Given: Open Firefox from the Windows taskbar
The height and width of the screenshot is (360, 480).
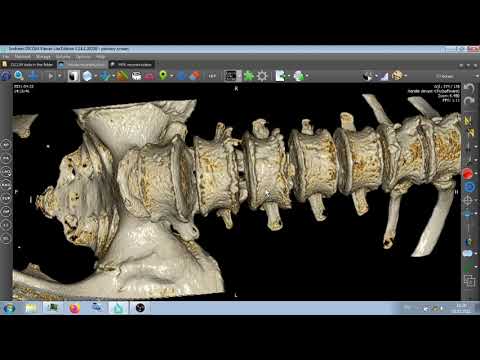Looking at the screenshot, I should tap(74, 308).
